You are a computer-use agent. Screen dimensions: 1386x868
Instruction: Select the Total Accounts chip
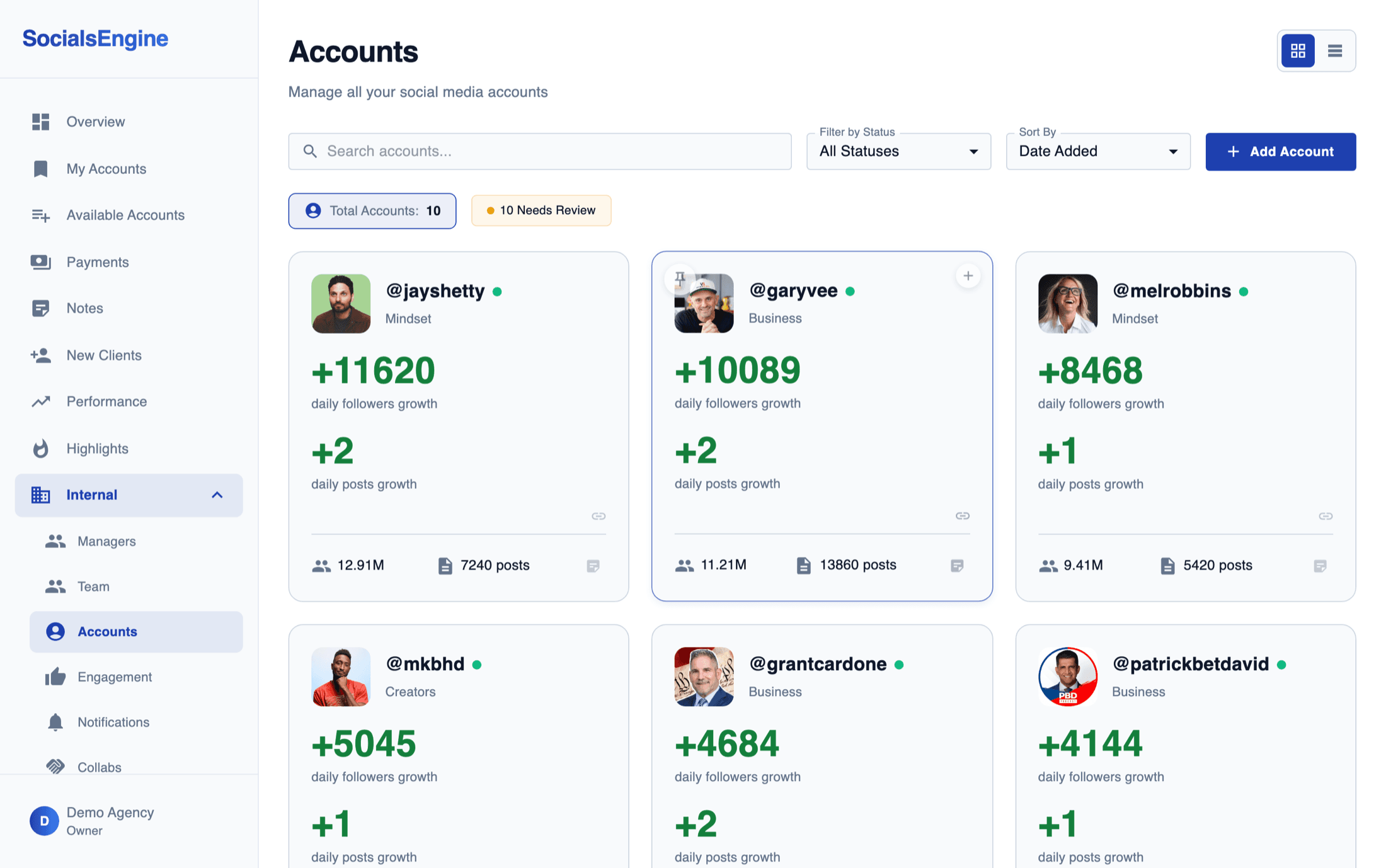pyautogui.click(x=372, y=210)
